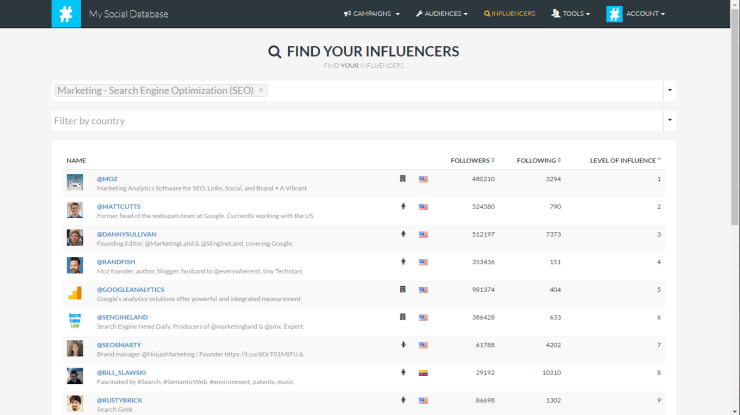Viewport: 740px width, 415px height.
Task: Click the @SEOSMARTY avatar thumbnail
Action: (75, 348)
